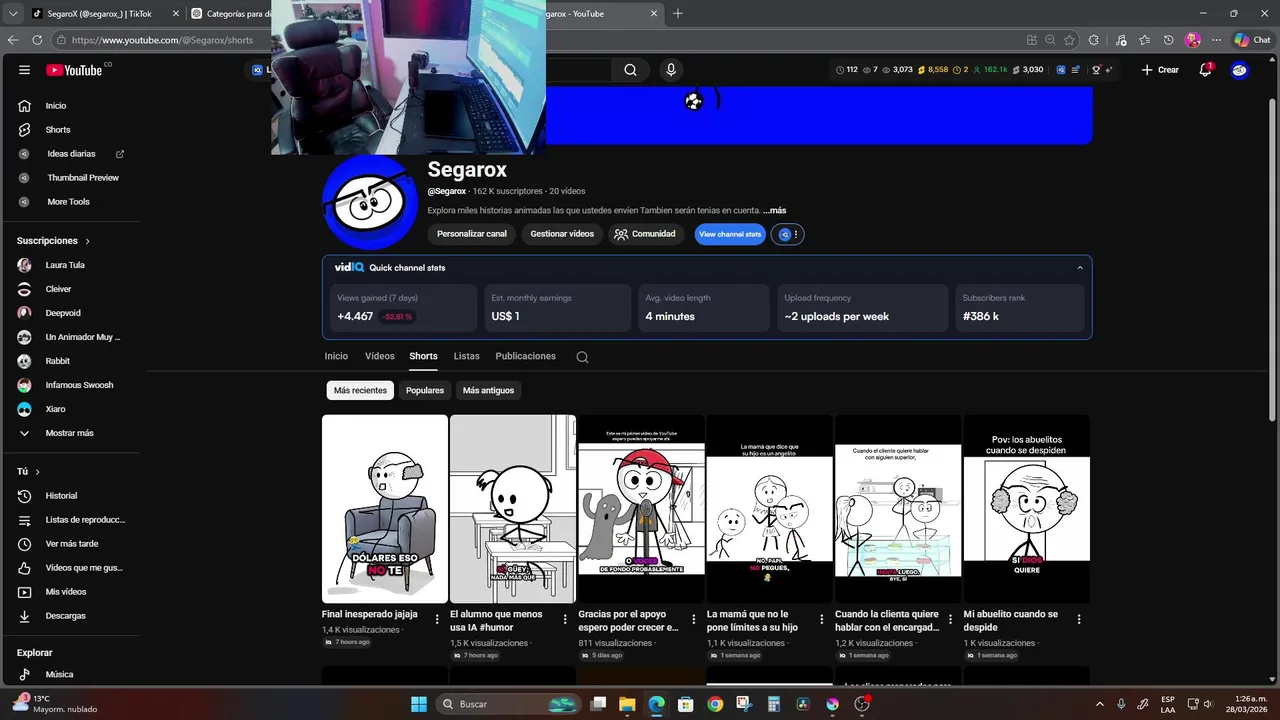Switch to Videos channel tab

380,356
